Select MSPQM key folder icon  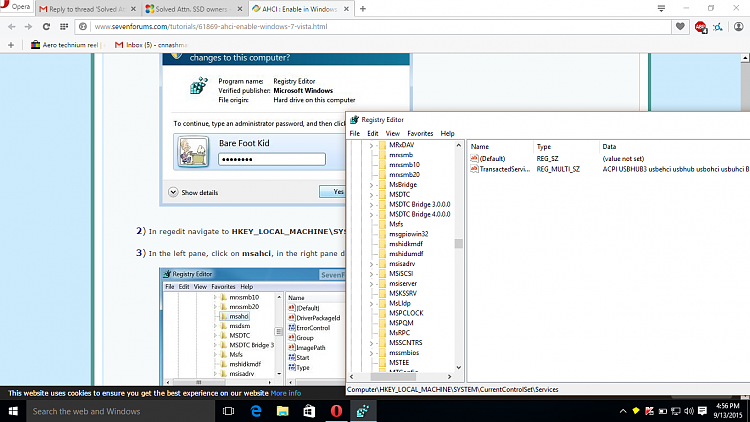click(382, 323)
